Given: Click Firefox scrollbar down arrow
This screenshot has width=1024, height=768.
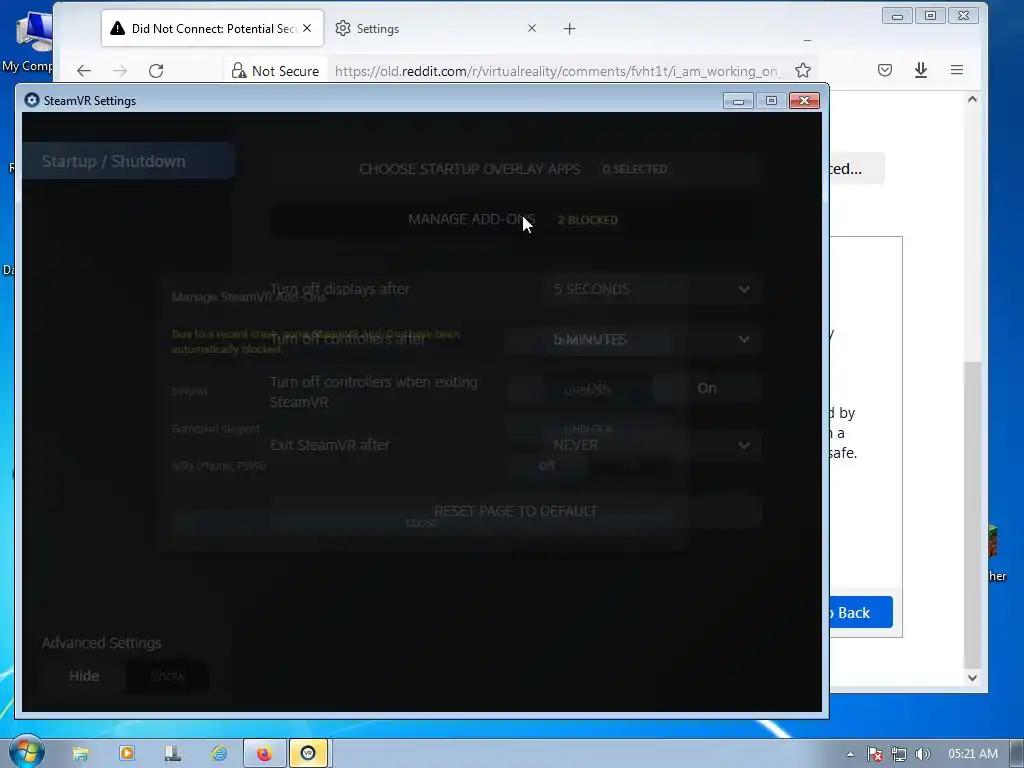Looking at the screenshot, I should 972,678.
